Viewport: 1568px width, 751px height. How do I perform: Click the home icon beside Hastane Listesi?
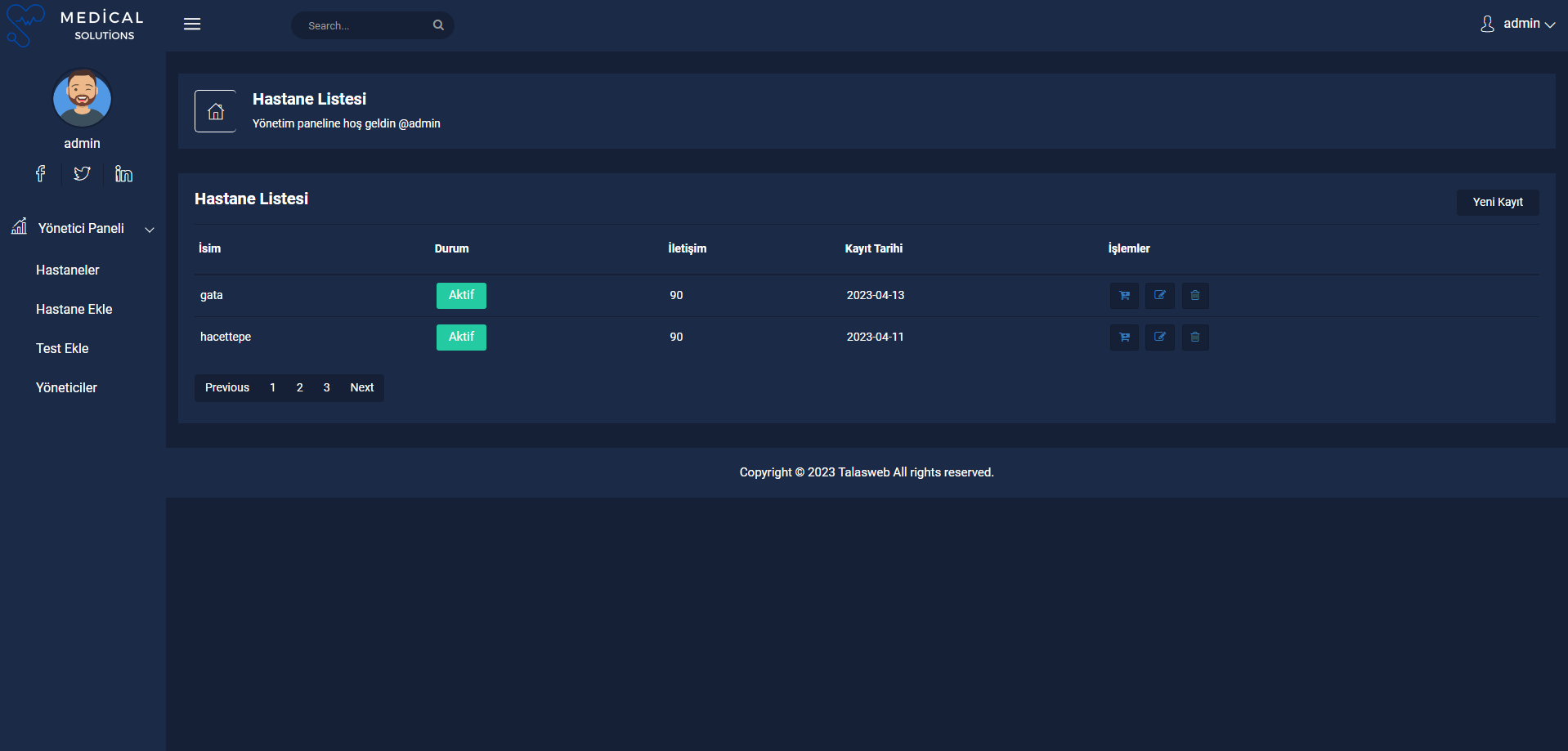(x=215, y=111)
